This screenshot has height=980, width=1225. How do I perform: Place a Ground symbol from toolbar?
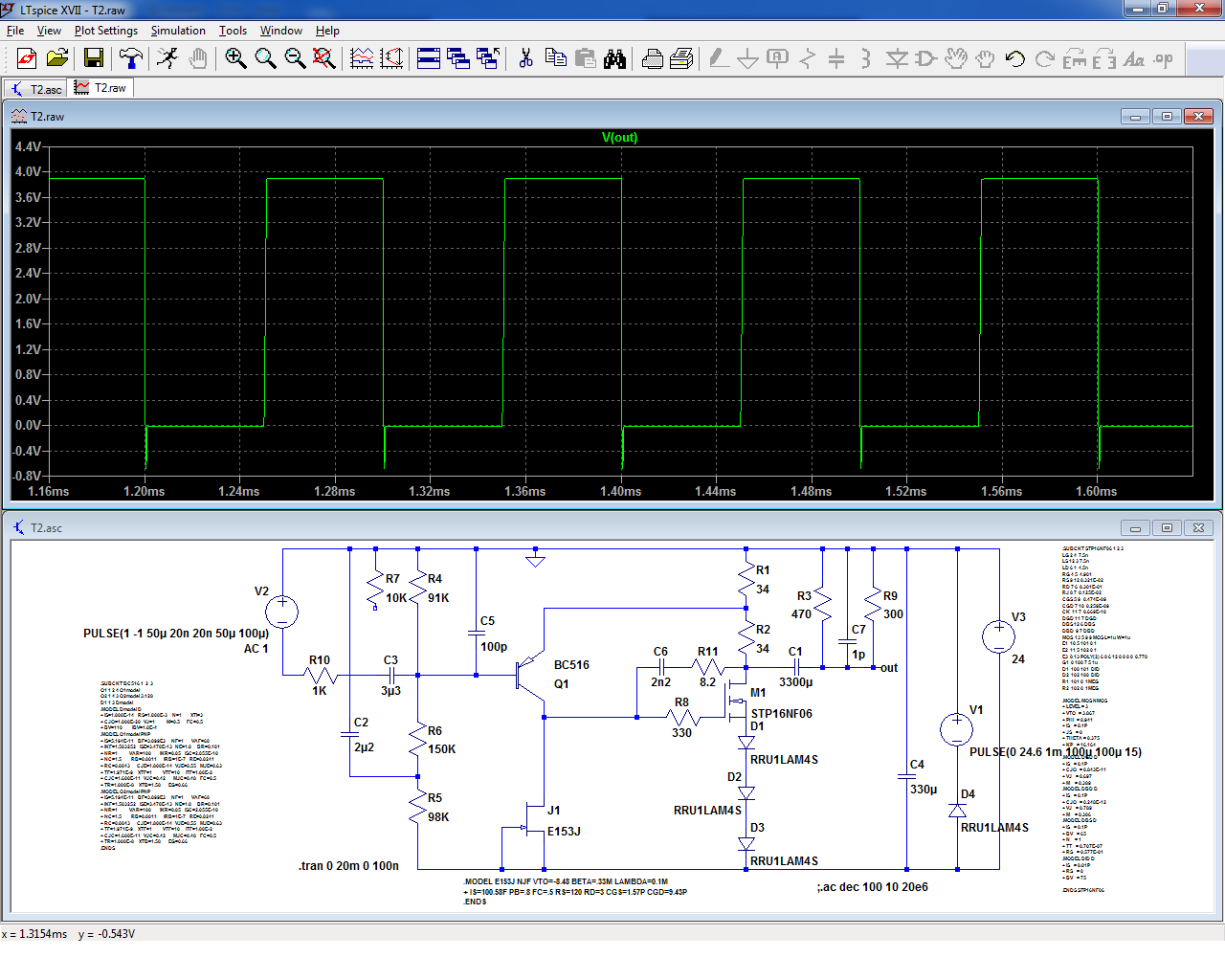click(x=748, y=59)
